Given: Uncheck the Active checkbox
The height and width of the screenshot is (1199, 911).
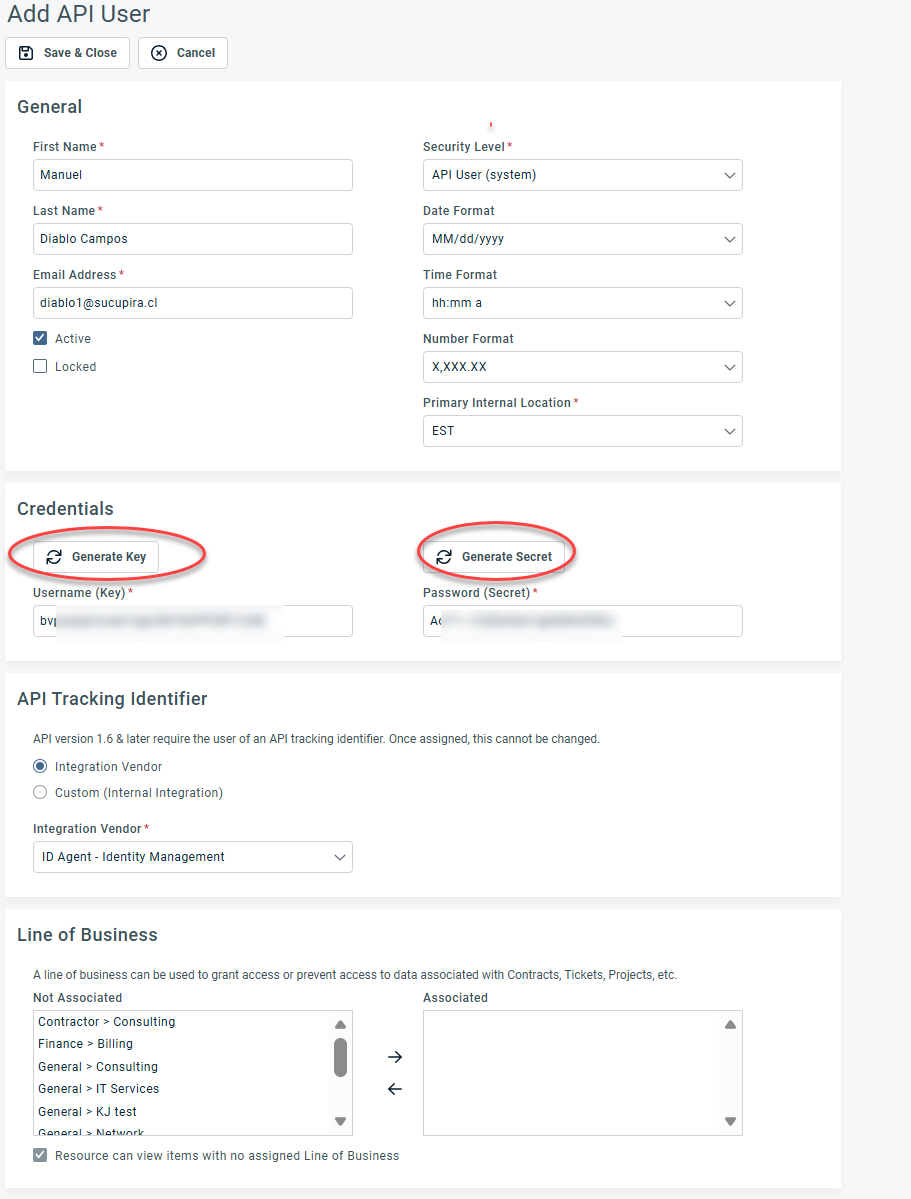Looking at the screenshot, I should click(x=41, y=339).
